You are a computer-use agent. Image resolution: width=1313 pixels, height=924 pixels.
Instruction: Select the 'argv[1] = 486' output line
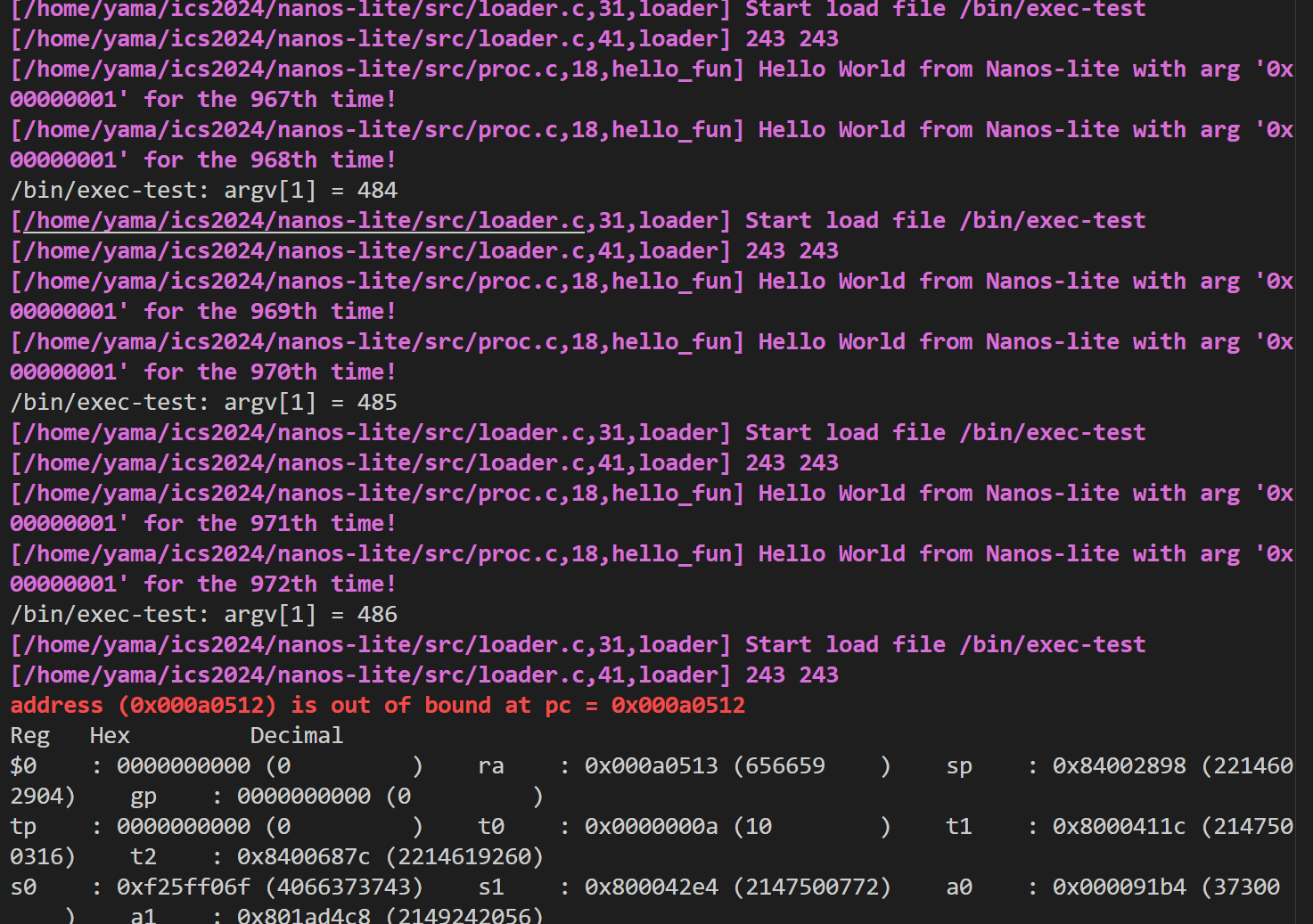point(203,615)
